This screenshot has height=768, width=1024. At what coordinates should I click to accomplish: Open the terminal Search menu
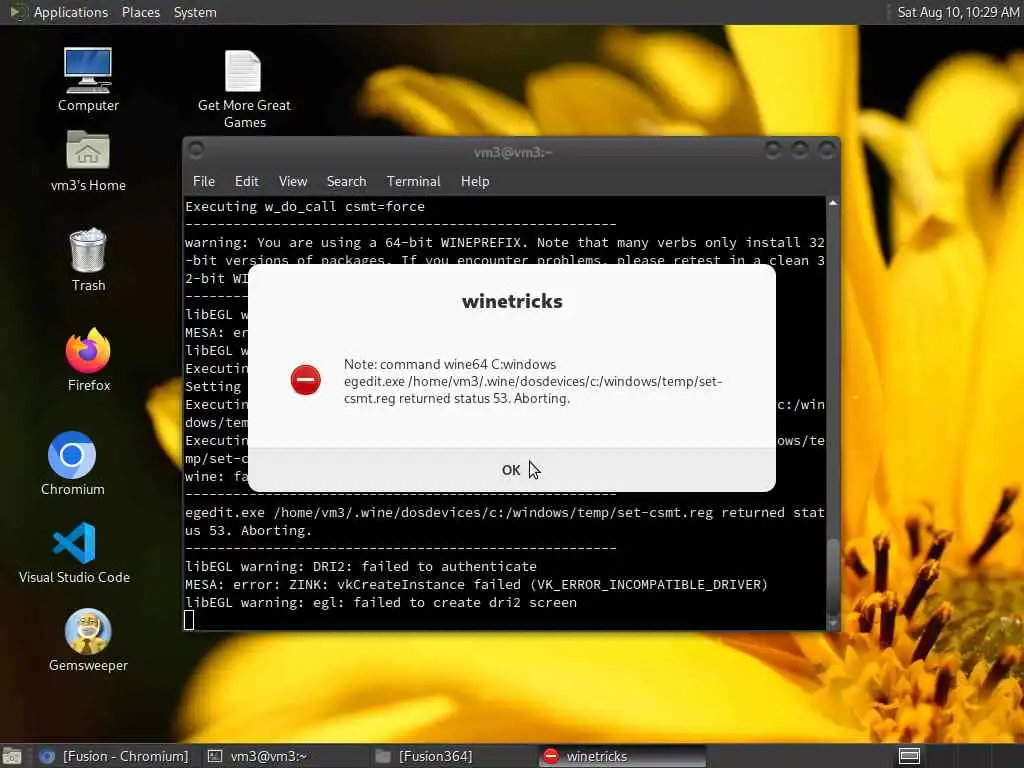point(346,182)
